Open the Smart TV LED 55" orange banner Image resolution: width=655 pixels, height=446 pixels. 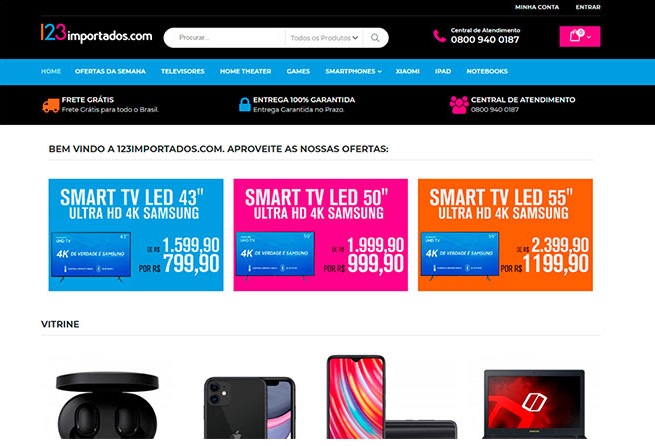505,235
